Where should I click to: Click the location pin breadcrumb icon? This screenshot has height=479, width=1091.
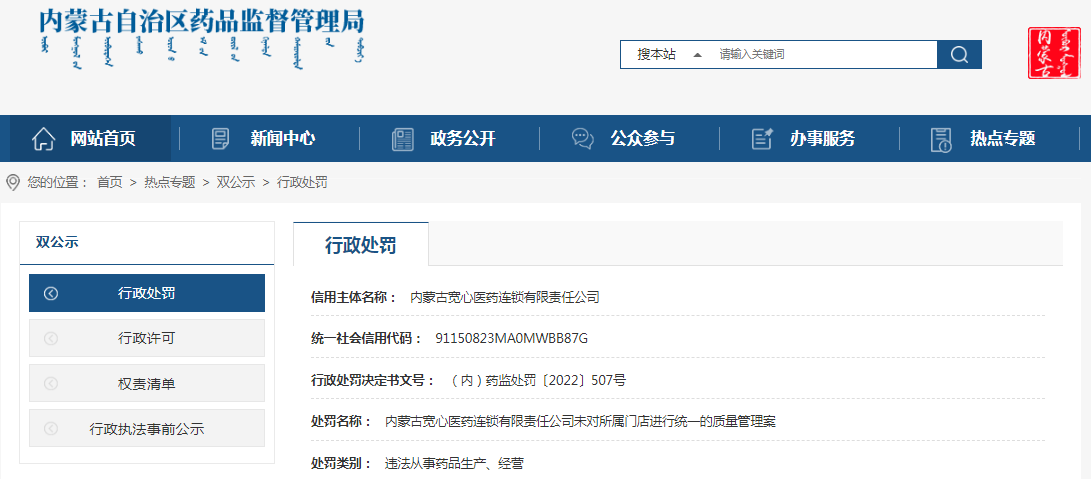13,182
